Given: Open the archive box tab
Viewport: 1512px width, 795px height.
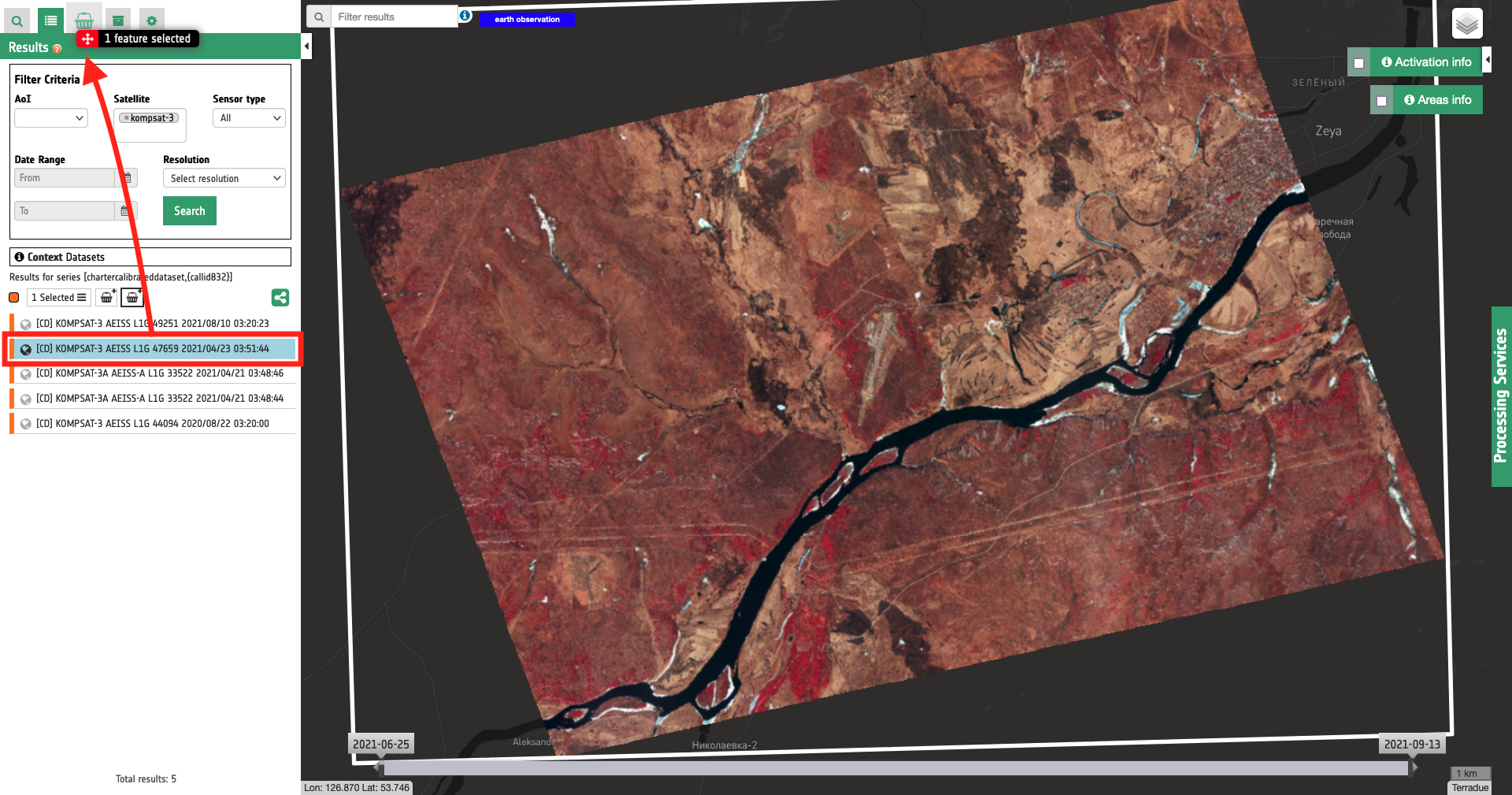Looking at the screenshot, I should pyautogui.click(x=118, y=20).
